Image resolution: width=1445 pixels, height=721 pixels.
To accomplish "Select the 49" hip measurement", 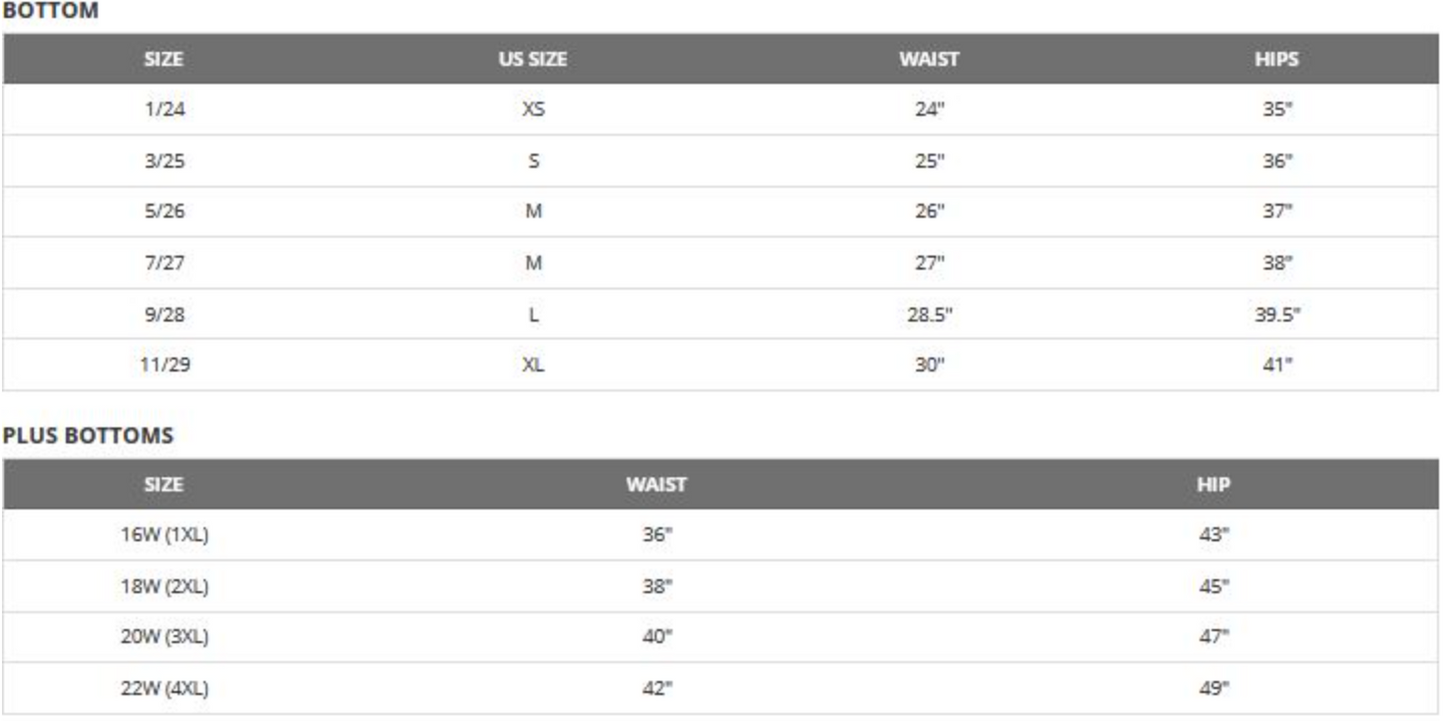I will (1213, 688).
